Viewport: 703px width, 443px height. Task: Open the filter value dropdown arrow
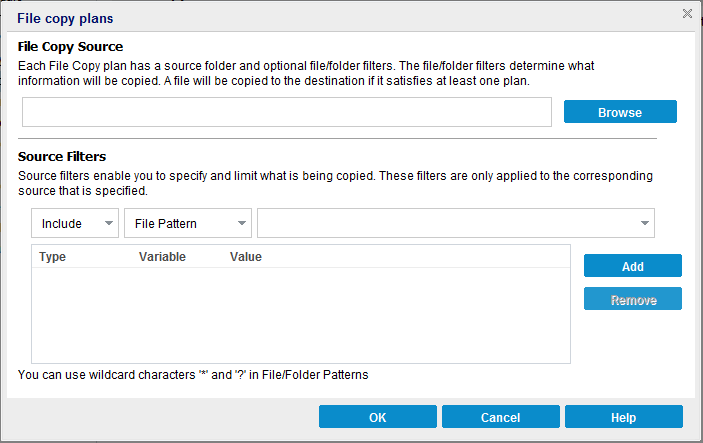(645, 223)
